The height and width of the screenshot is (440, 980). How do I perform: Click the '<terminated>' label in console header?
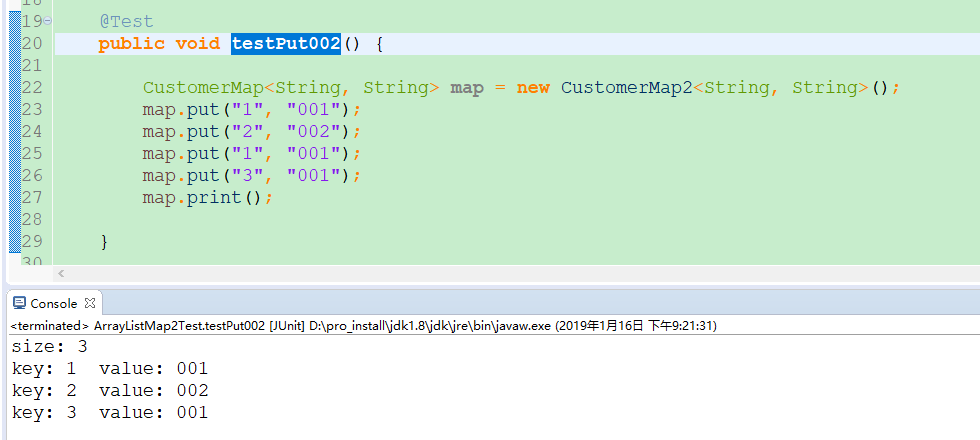click(x=50, y=326)
